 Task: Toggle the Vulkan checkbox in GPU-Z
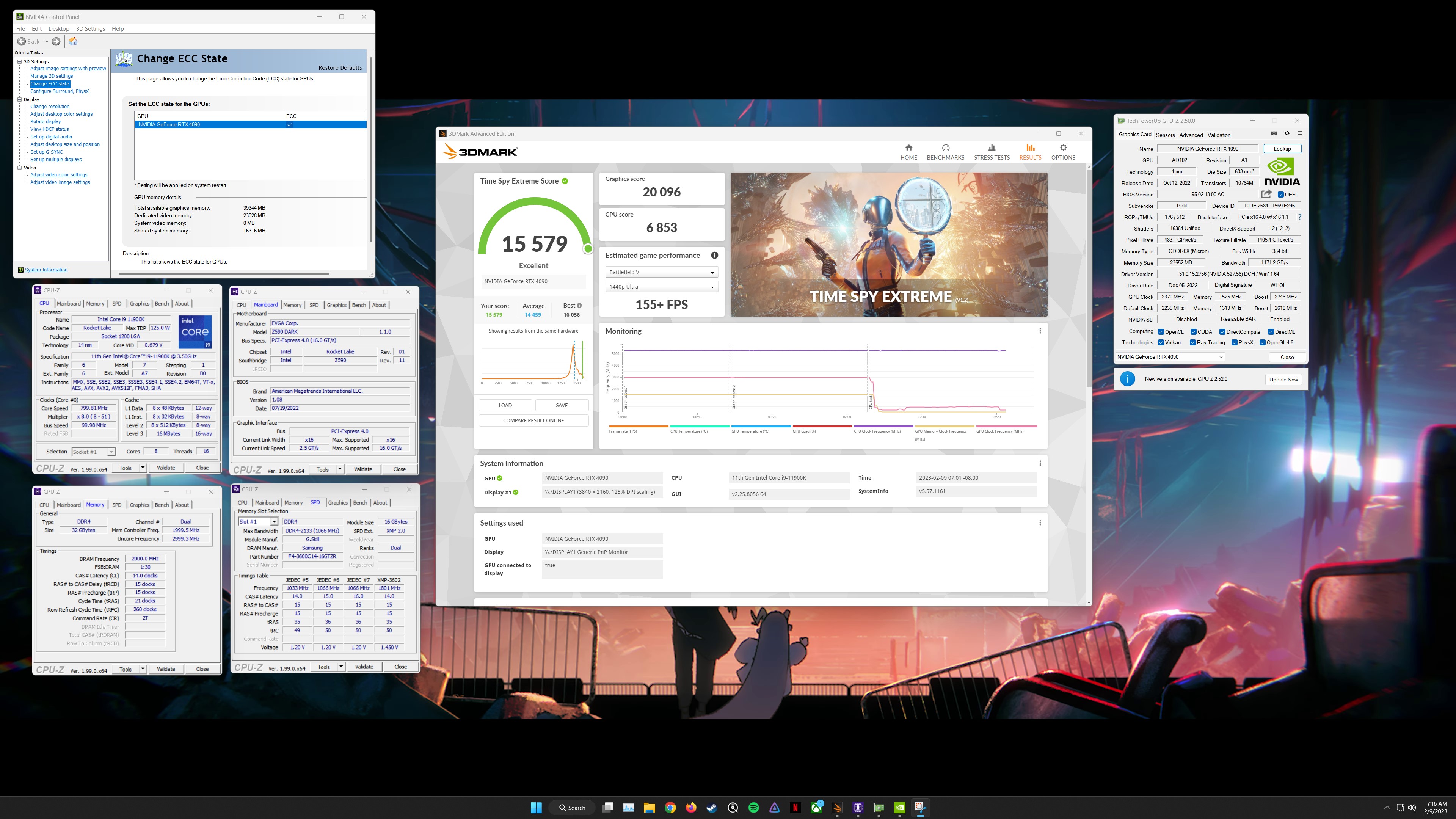pos(1160,342)
